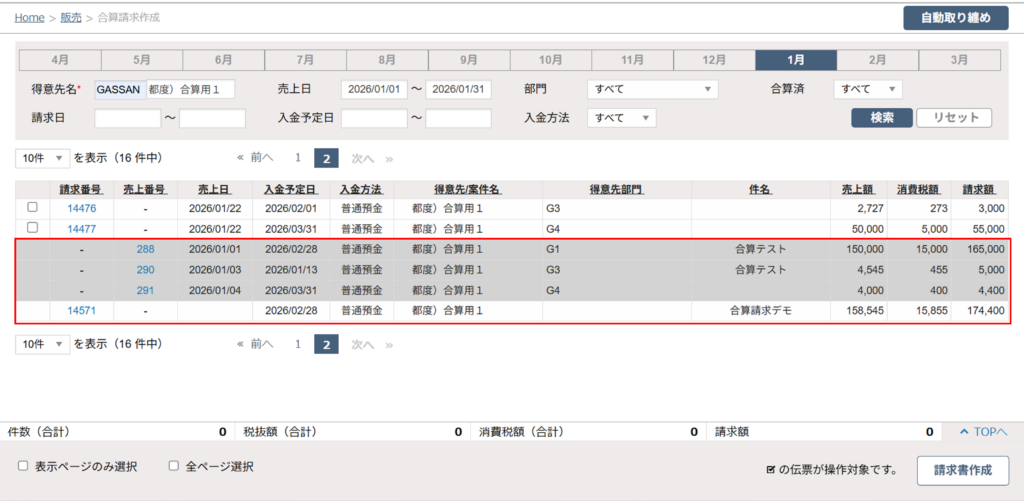Screen dimensions: 1024x501
Task: Tick the checkbox for invoice 14477
Action: tap(32, 228)
